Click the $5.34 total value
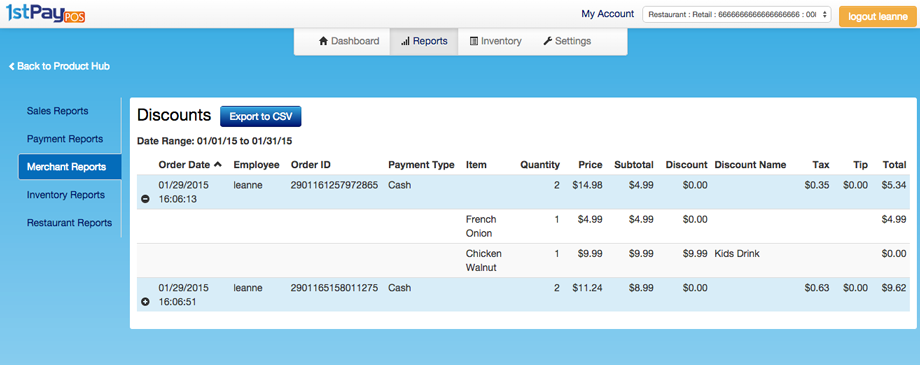Viewport: 920px width, 365px height. pyautogui.click(x=894, y=185)
